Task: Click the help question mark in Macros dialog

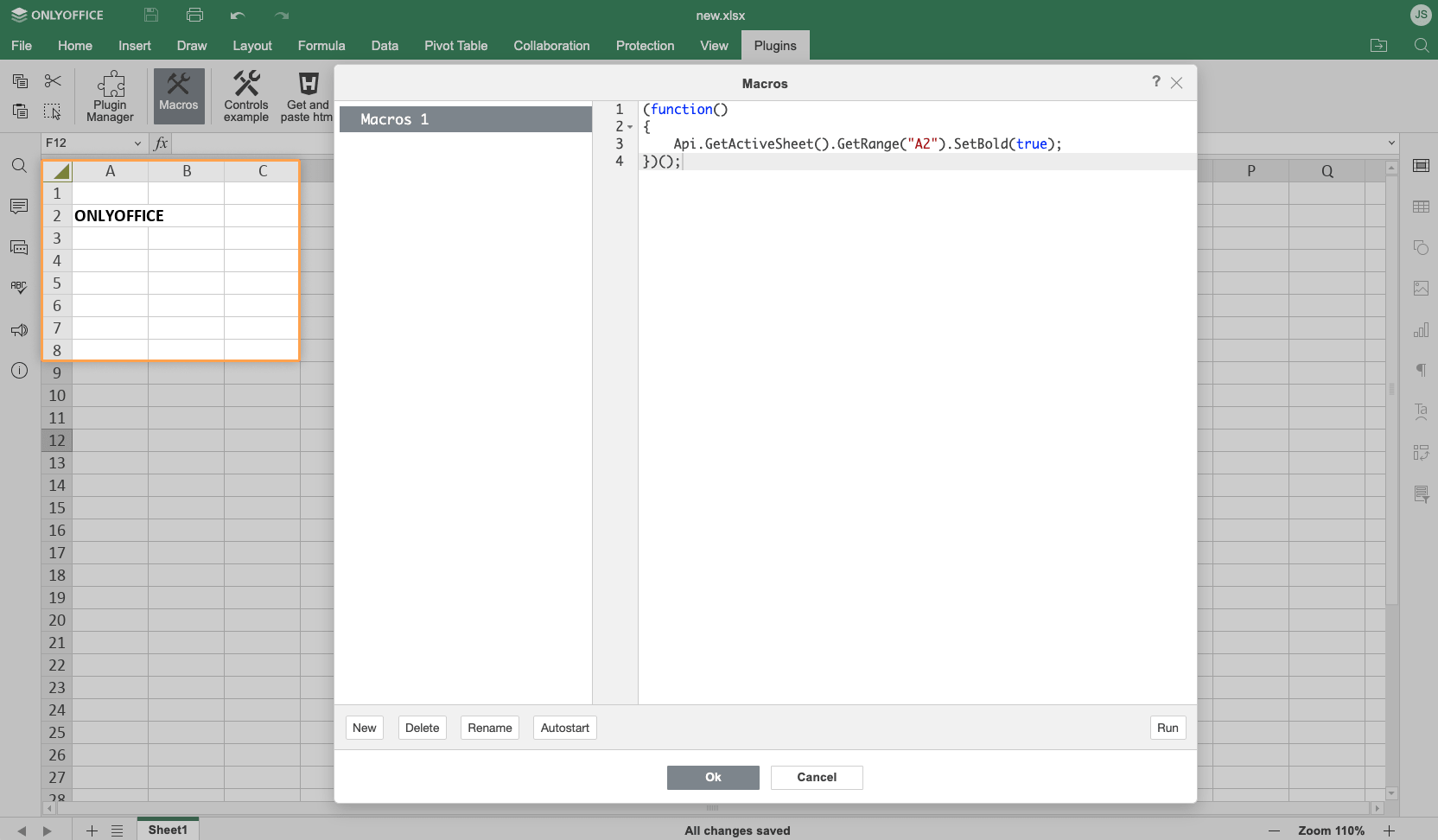Action: [1156, 81]
